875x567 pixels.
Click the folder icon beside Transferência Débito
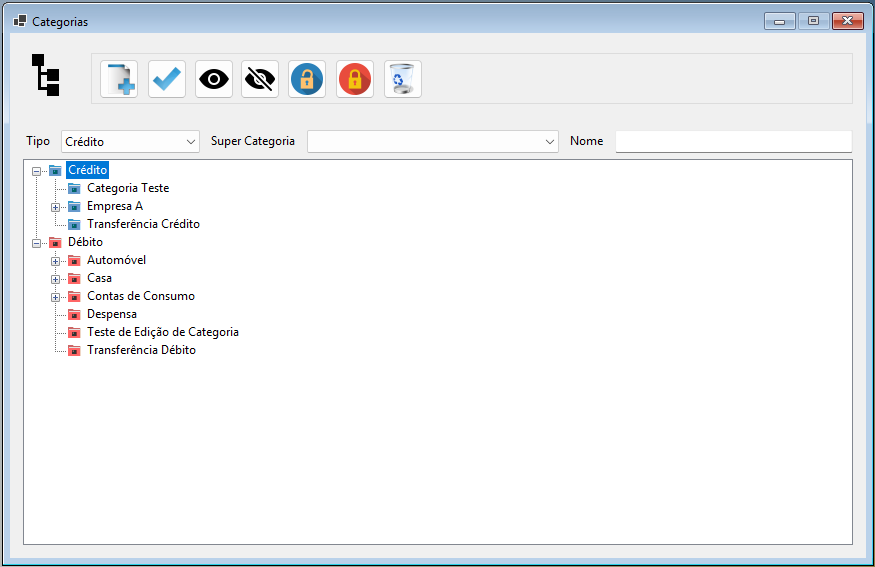point(74,350)
